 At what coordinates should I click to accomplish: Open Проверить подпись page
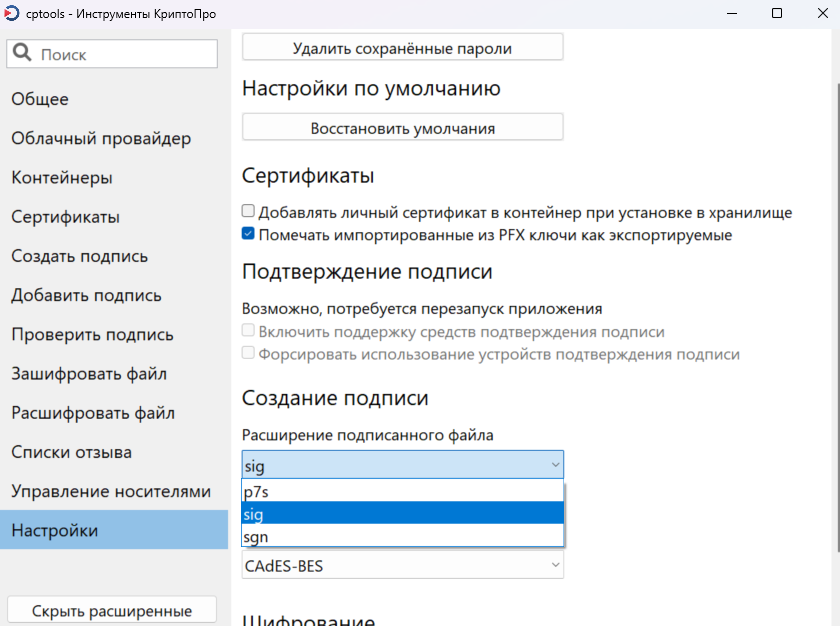coord(114,335)
